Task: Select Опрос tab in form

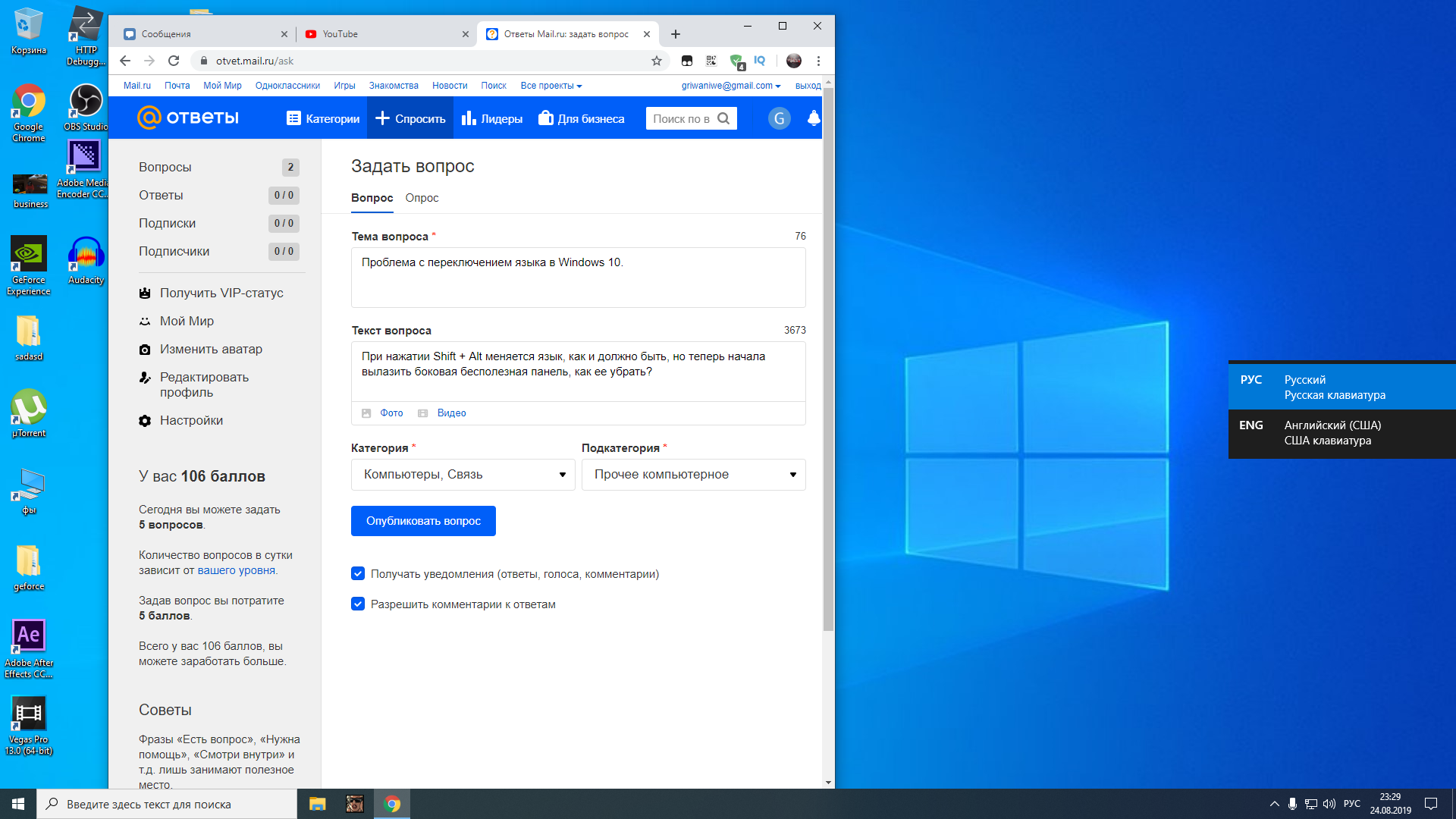Action: [422, 197]
